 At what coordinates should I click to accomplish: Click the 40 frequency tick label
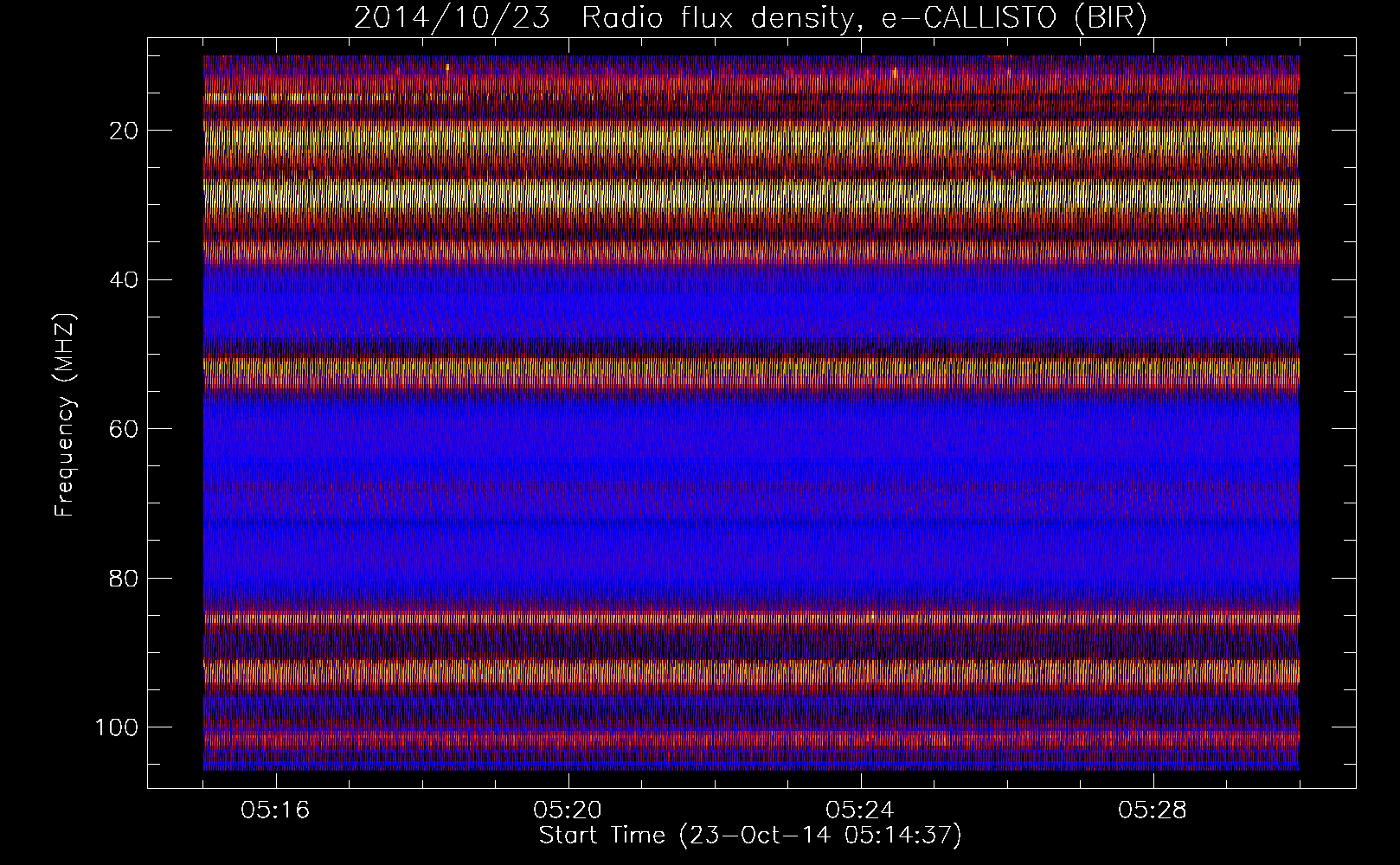pyautogui.click(x=124, y=279)
